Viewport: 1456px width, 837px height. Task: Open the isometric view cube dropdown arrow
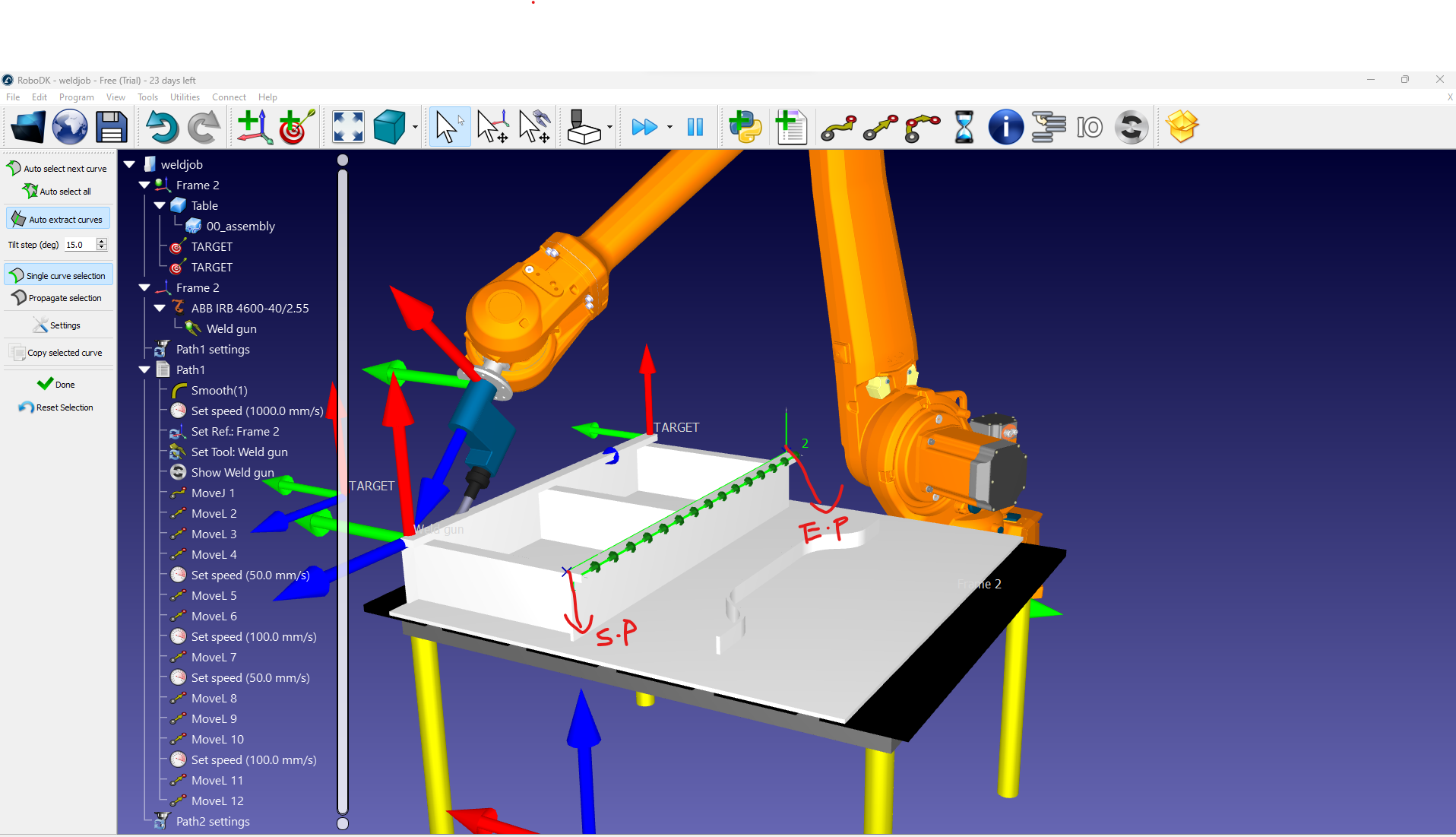point(415,128)
